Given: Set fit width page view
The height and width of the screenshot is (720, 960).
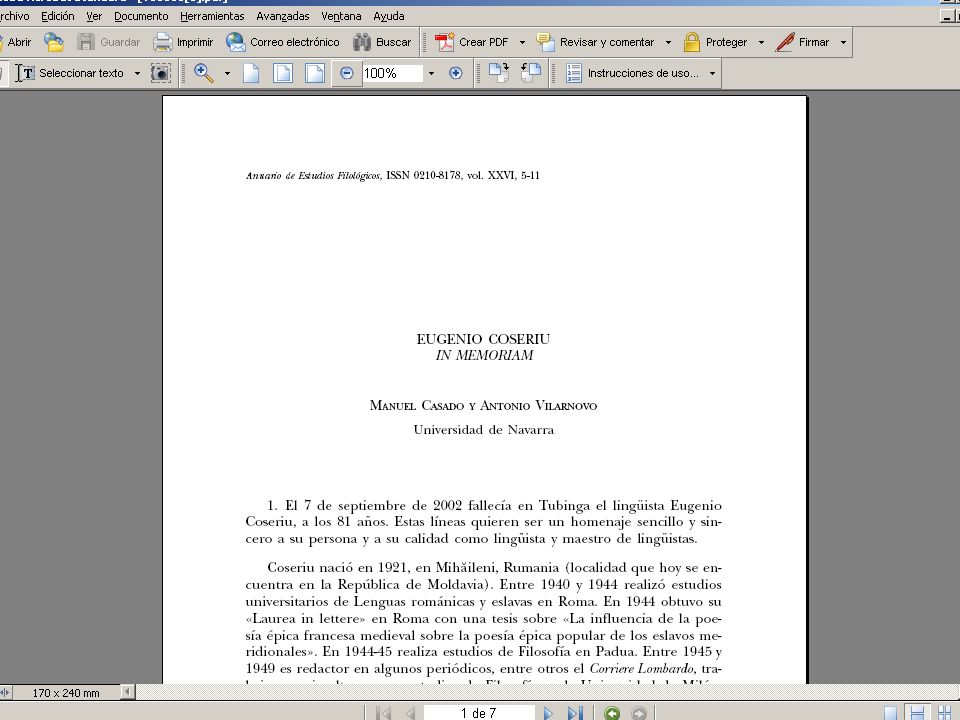Looking at the screenshot, I should [315, 73].
